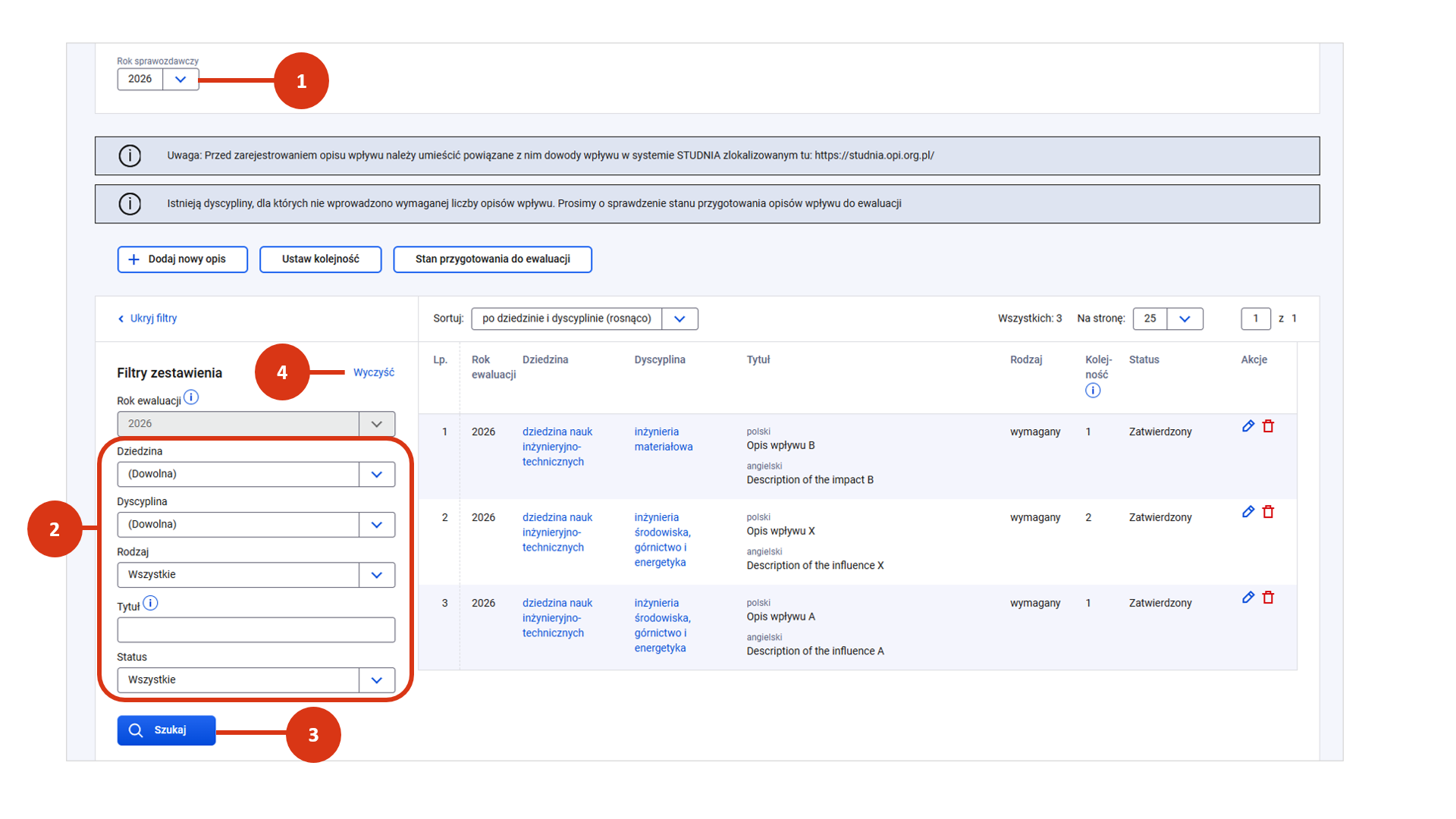Expand the Dyscyplina filter dropdown
The width and height of the screenshot is (1456, 819).
[376, 525]
